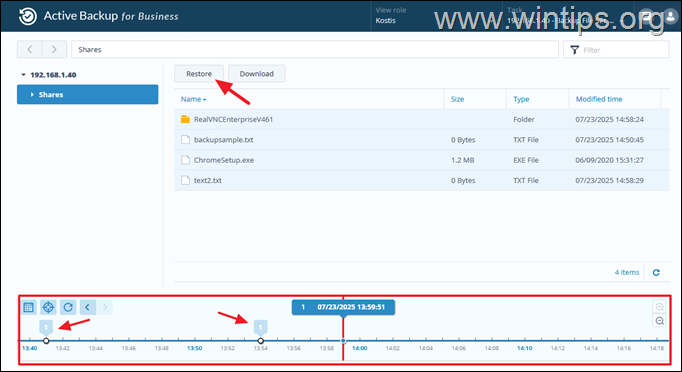
Task: Select the backup version marker at 13:54
Action: coord(261,327)
